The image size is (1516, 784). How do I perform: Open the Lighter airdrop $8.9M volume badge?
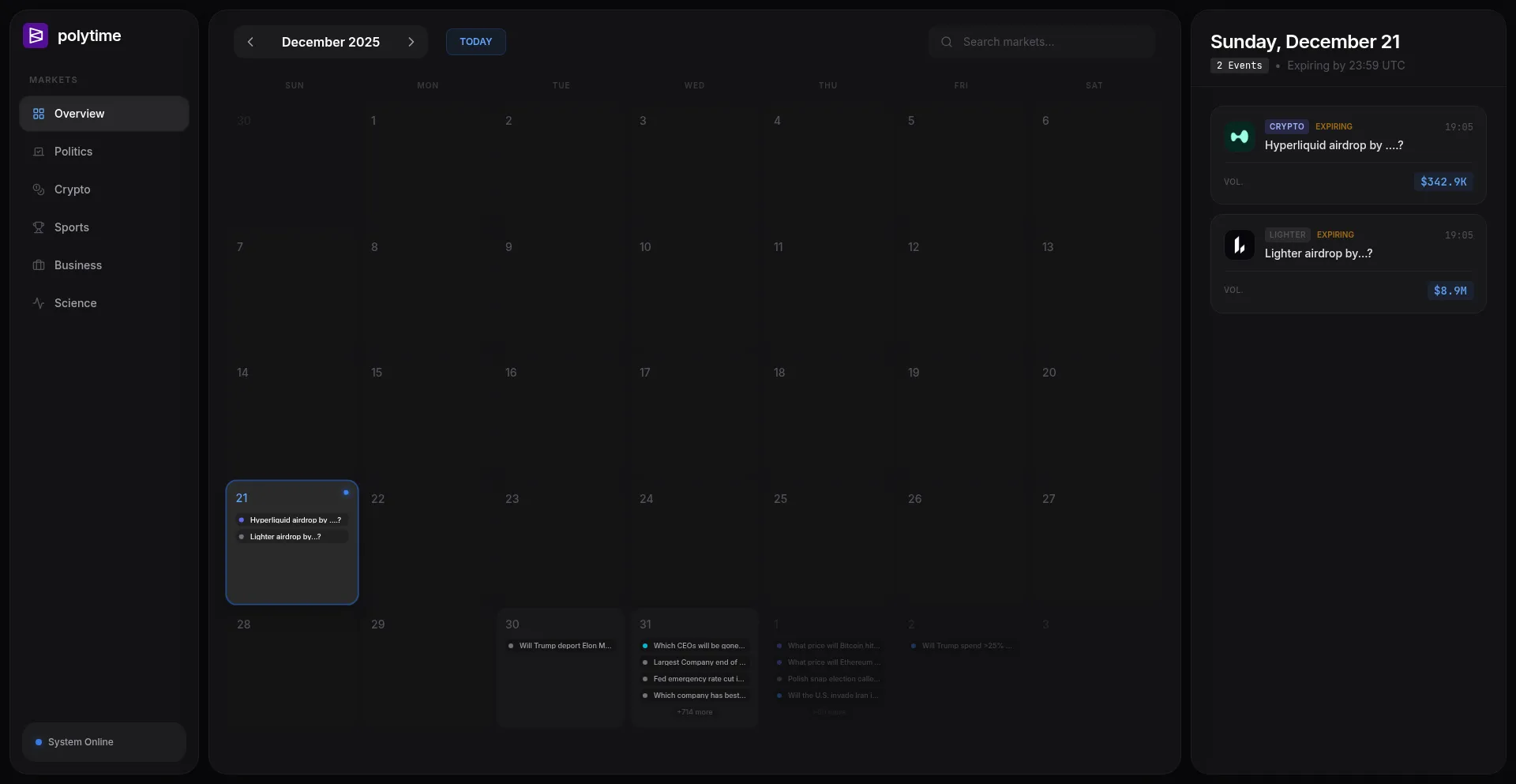[1450, 291]
